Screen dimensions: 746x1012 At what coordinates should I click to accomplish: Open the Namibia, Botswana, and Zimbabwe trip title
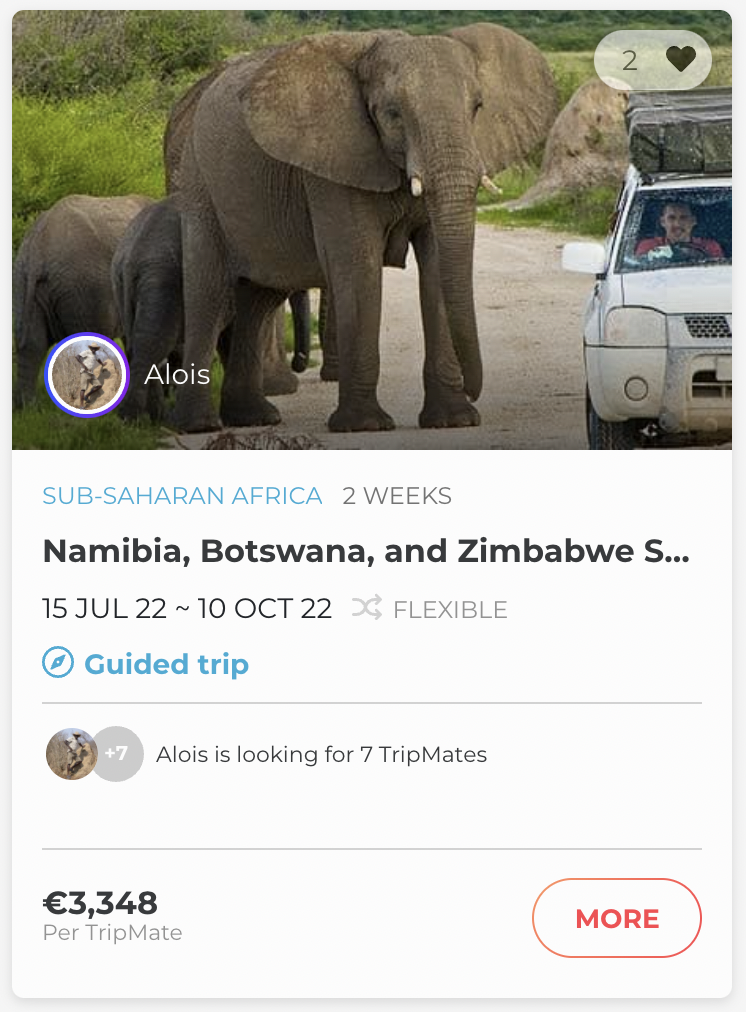click(x=366, y=551)
